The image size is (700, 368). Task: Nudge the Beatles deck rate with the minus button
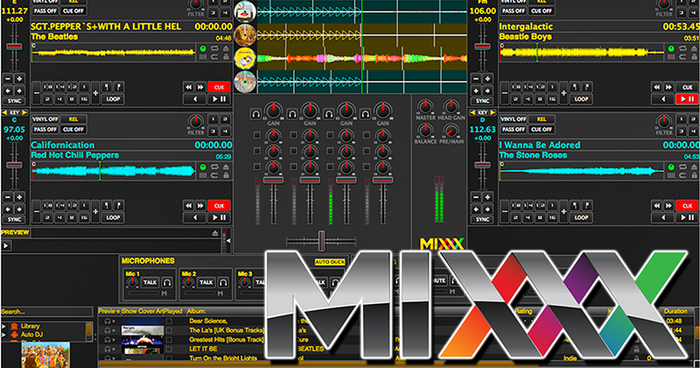[8, 79]
